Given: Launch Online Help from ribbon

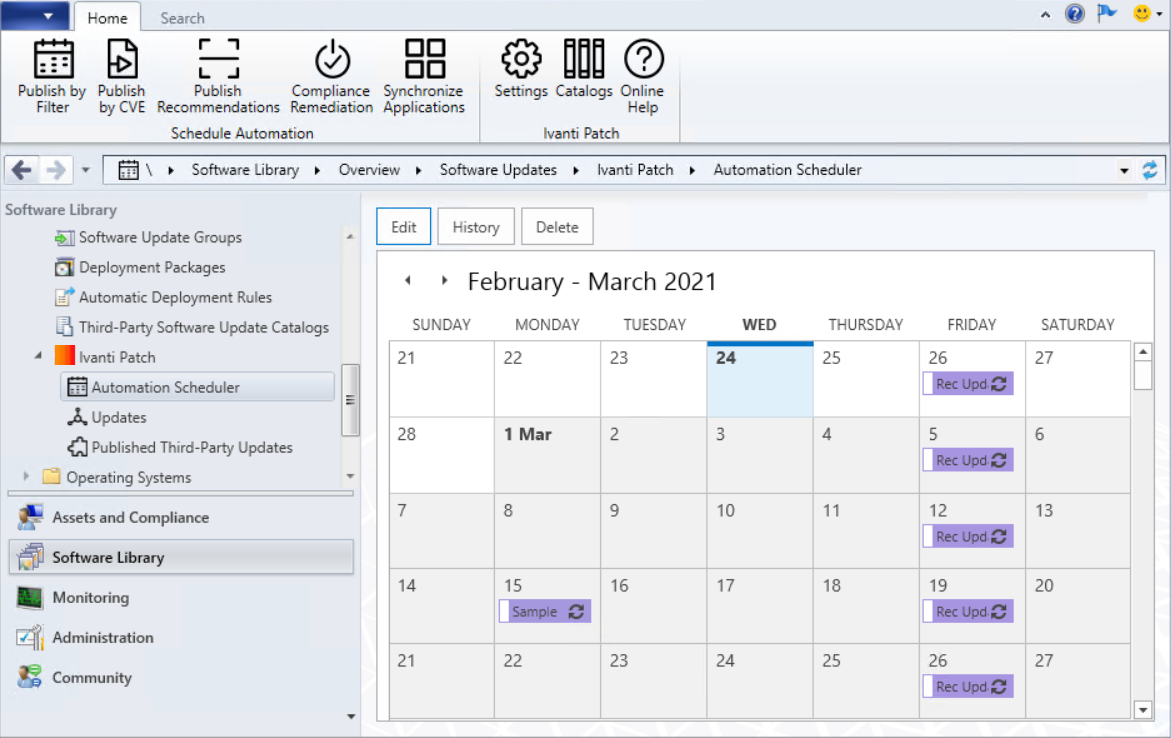Looking at the screenshot, I should tap(643, 60).
